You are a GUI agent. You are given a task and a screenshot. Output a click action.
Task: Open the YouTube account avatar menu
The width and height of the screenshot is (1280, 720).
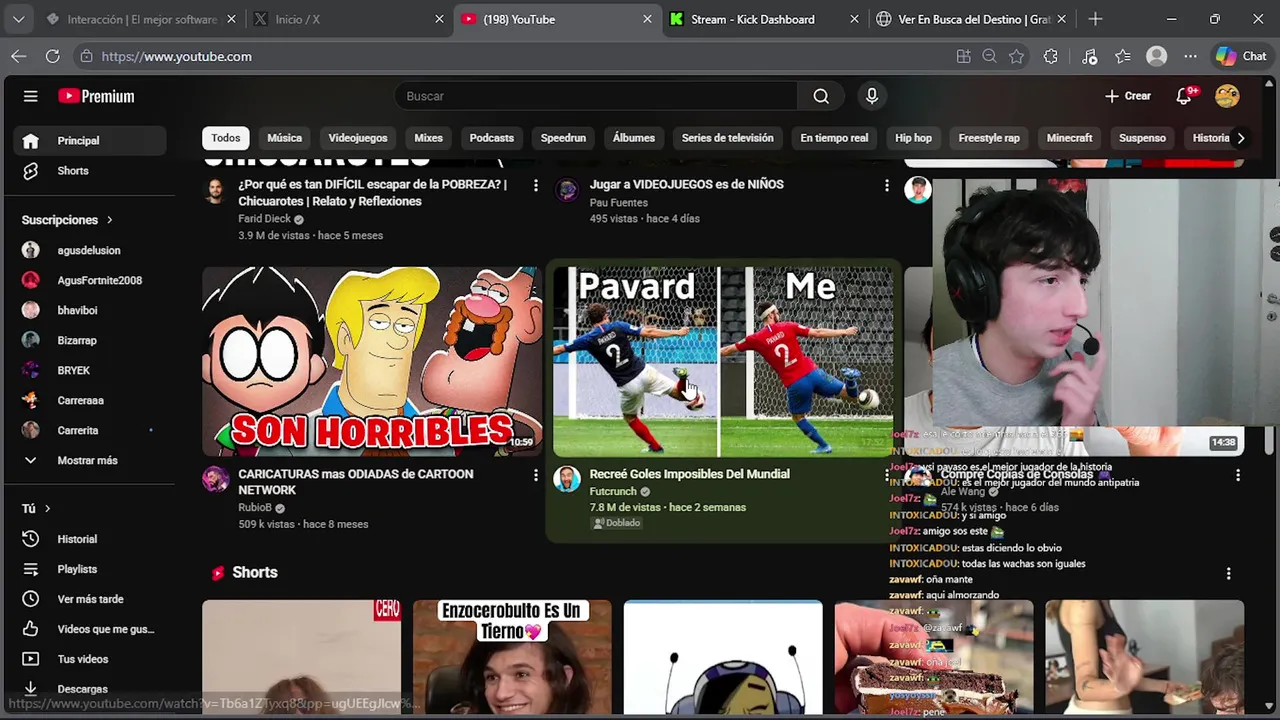point(1227,96)
